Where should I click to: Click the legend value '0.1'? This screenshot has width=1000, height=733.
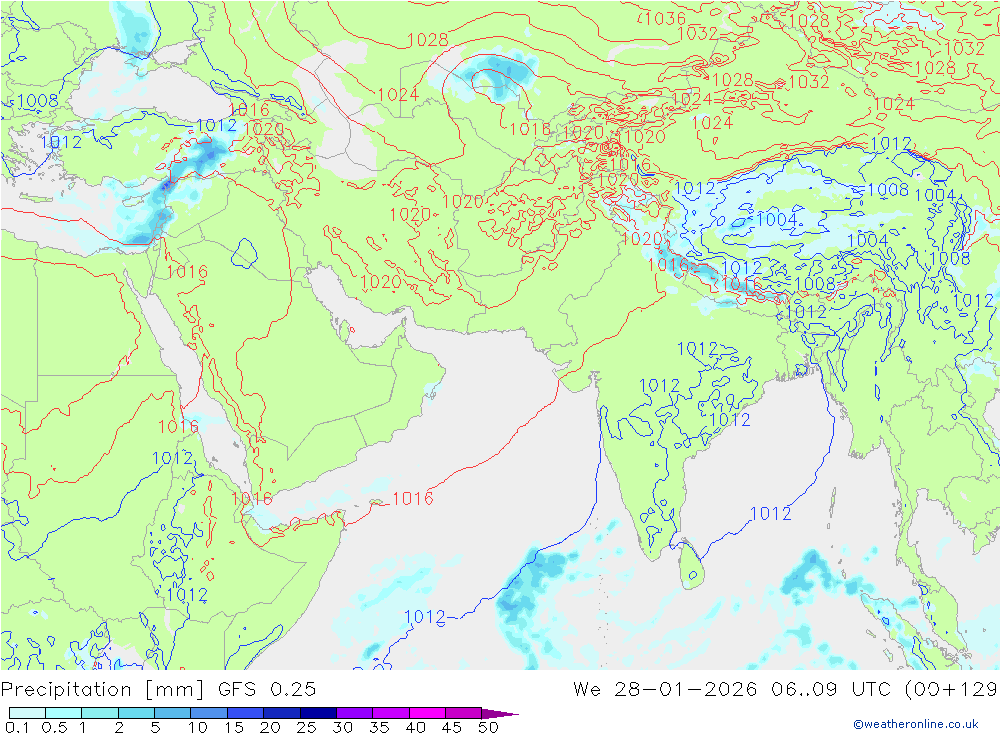[x=17, y=727]
